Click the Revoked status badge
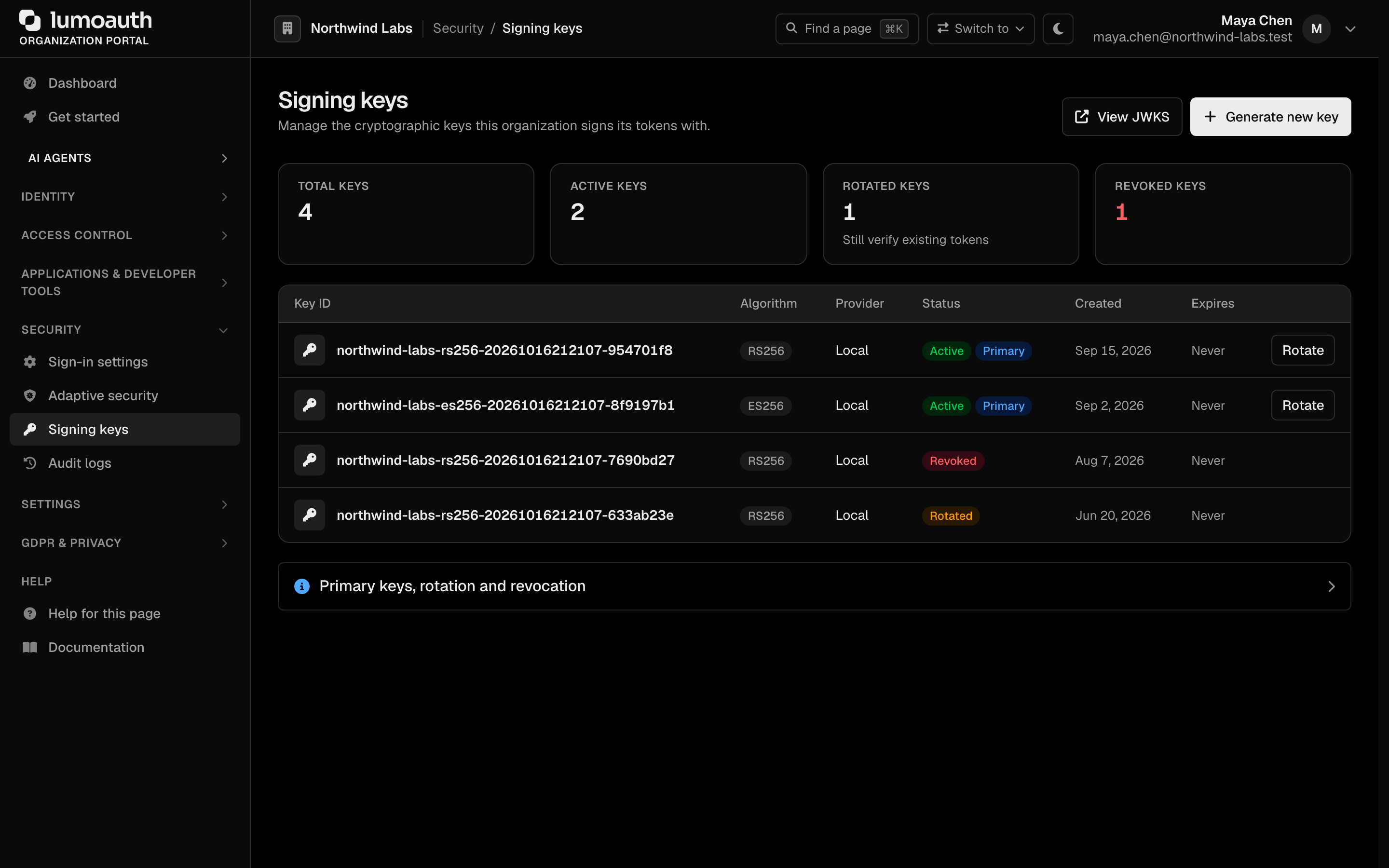Screen dimensions: 1389x868 coord(953,461)
